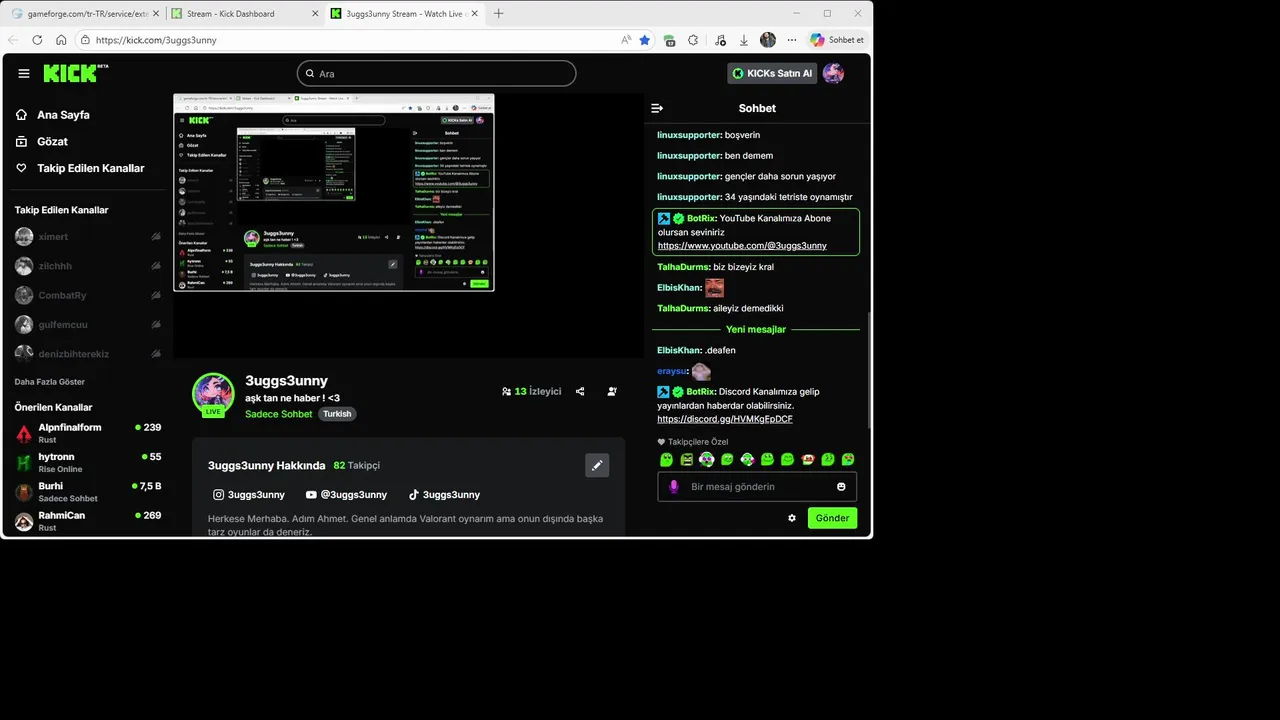Viewport: 1280px width, 720px height.
Task: Focus the Ara search box
Action: (436, 73)
